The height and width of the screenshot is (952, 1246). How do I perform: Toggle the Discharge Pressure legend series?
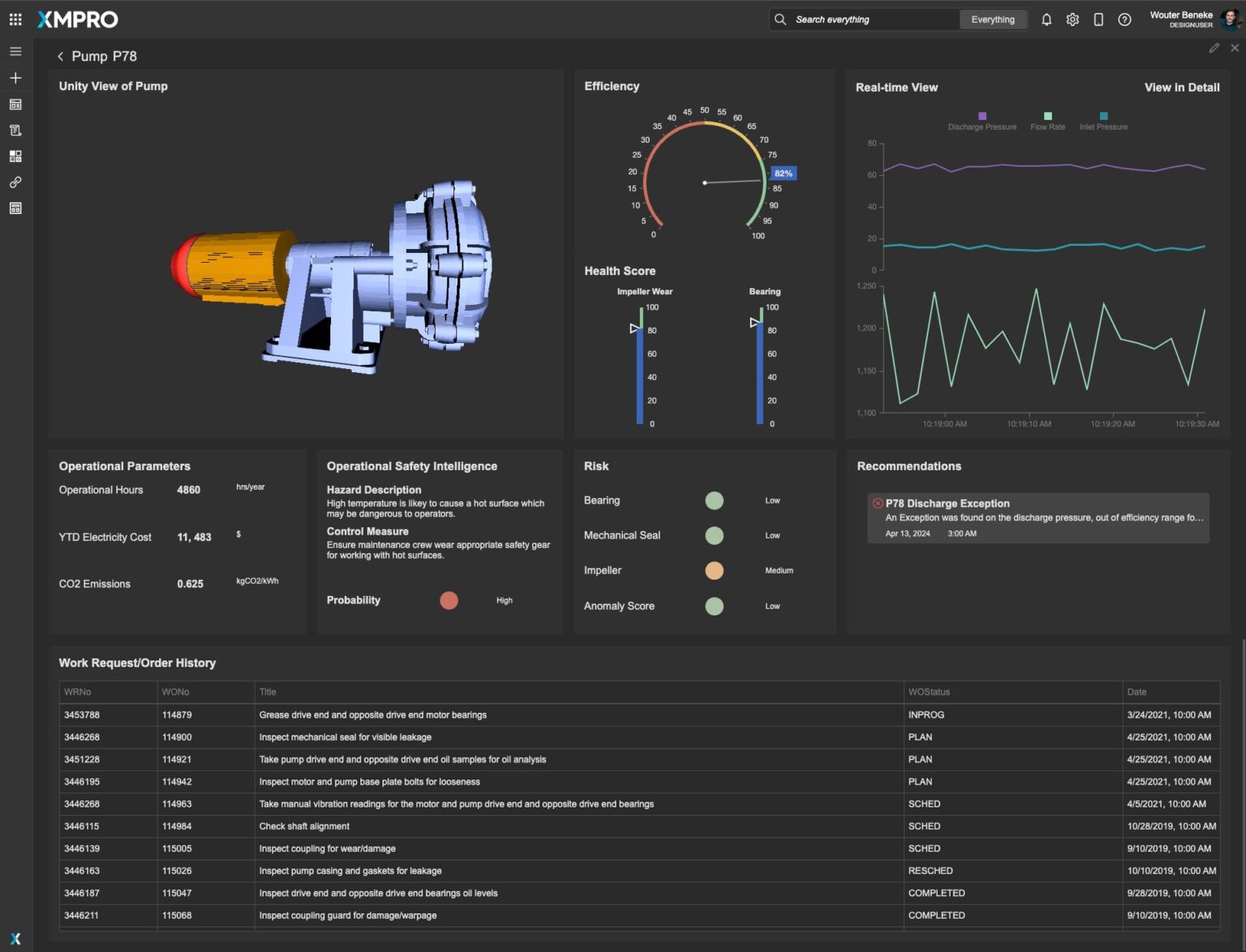982,122
